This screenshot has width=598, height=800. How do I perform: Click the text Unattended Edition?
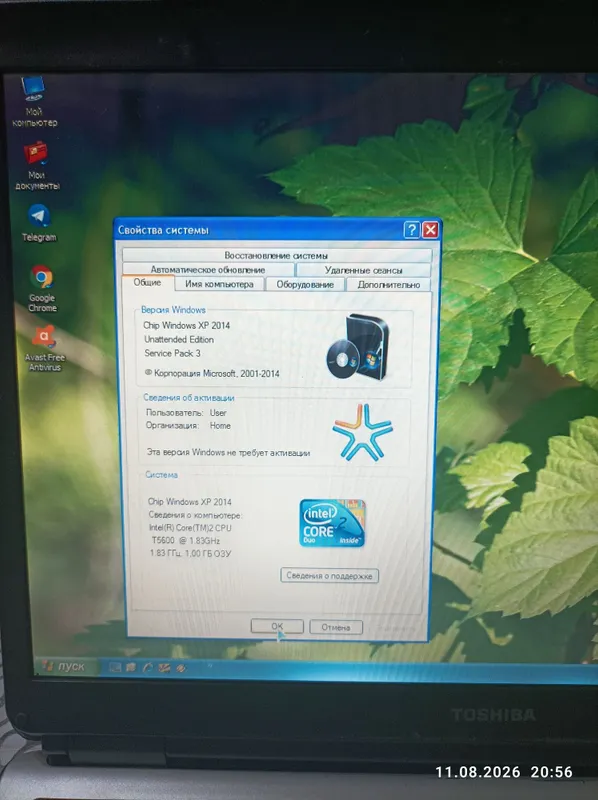pyautogui.click(x=179, y=339)
